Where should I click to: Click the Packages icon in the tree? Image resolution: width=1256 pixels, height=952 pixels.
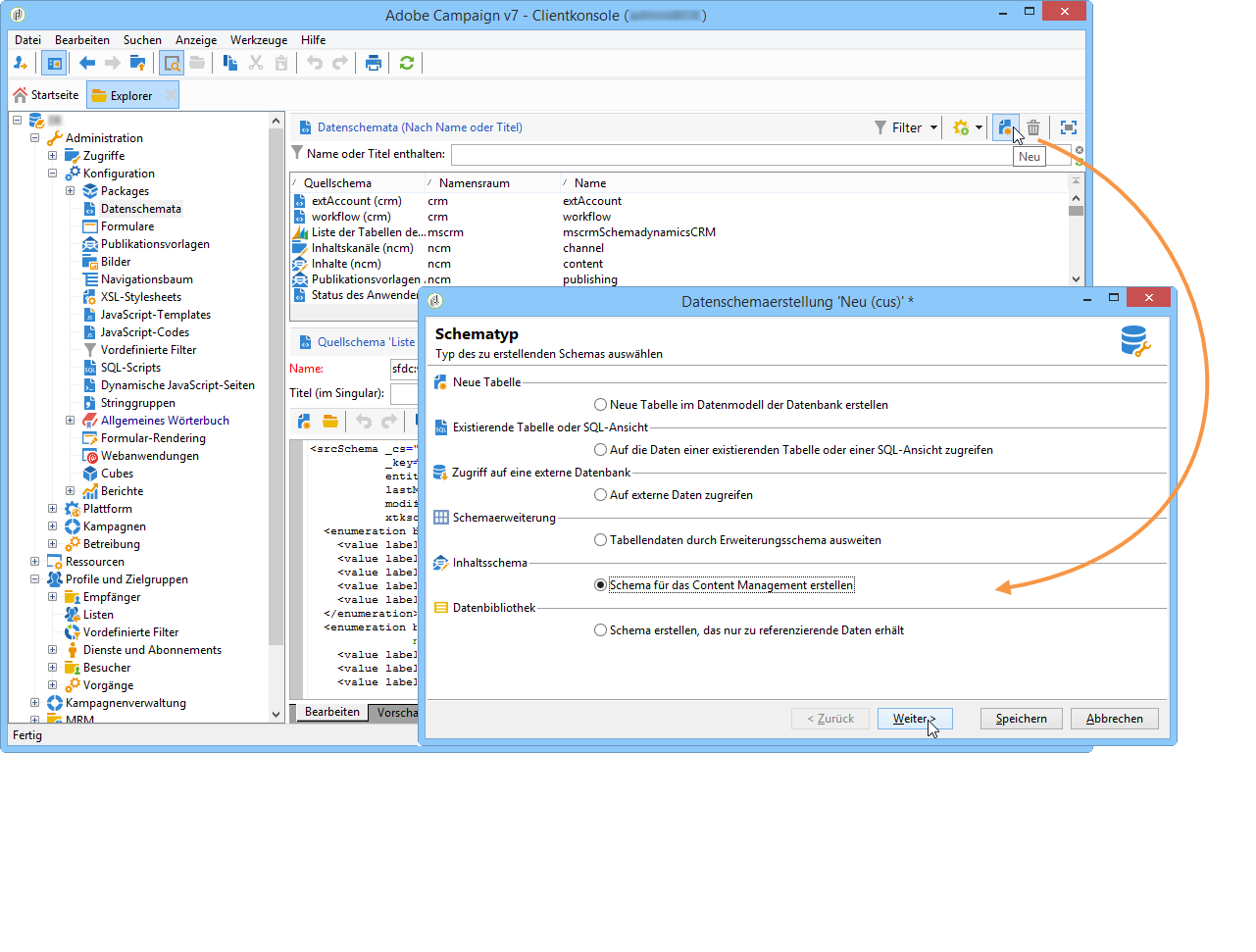(90, 191)
